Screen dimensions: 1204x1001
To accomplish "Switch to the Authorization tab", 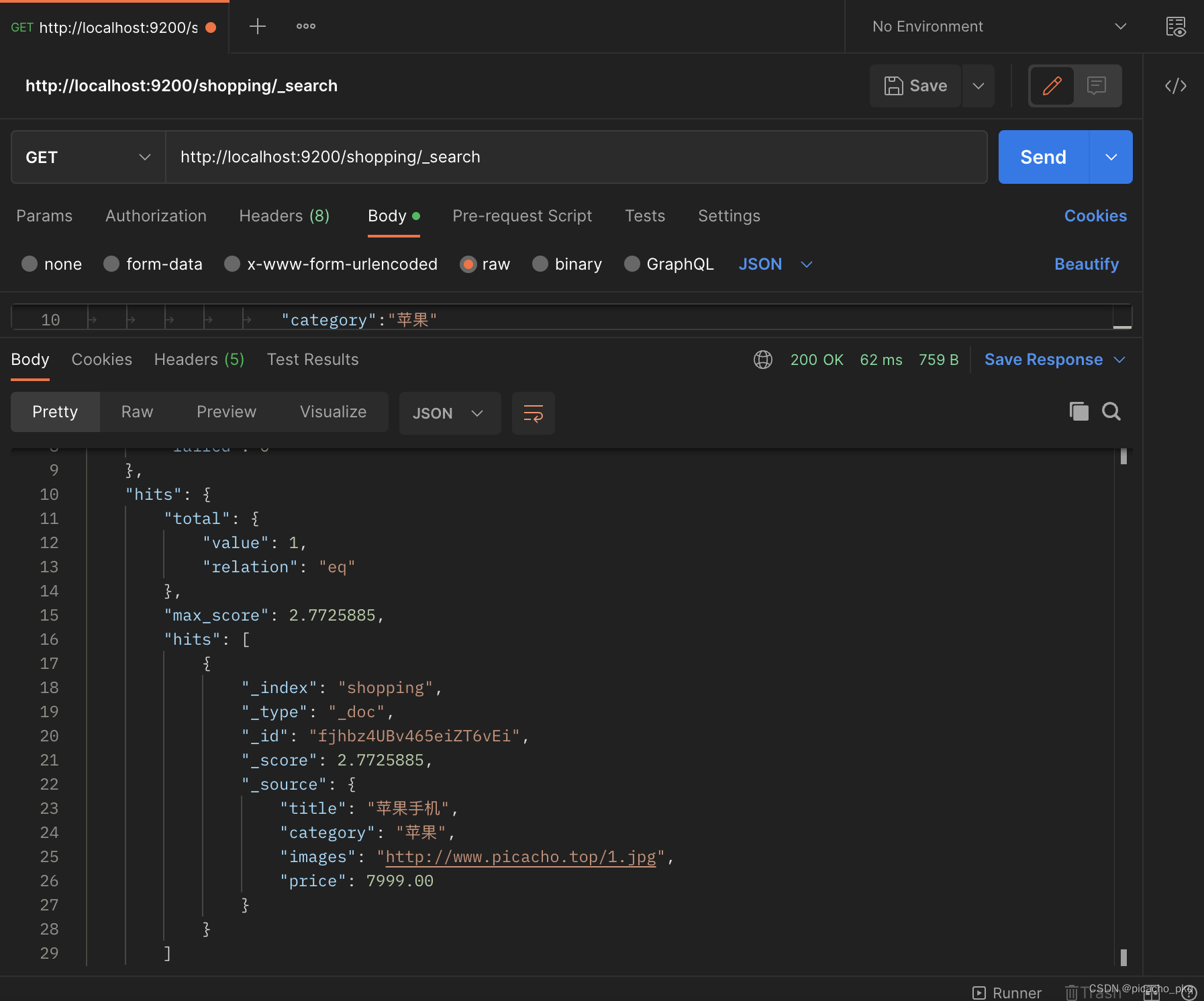I will [x=156, y=216].
